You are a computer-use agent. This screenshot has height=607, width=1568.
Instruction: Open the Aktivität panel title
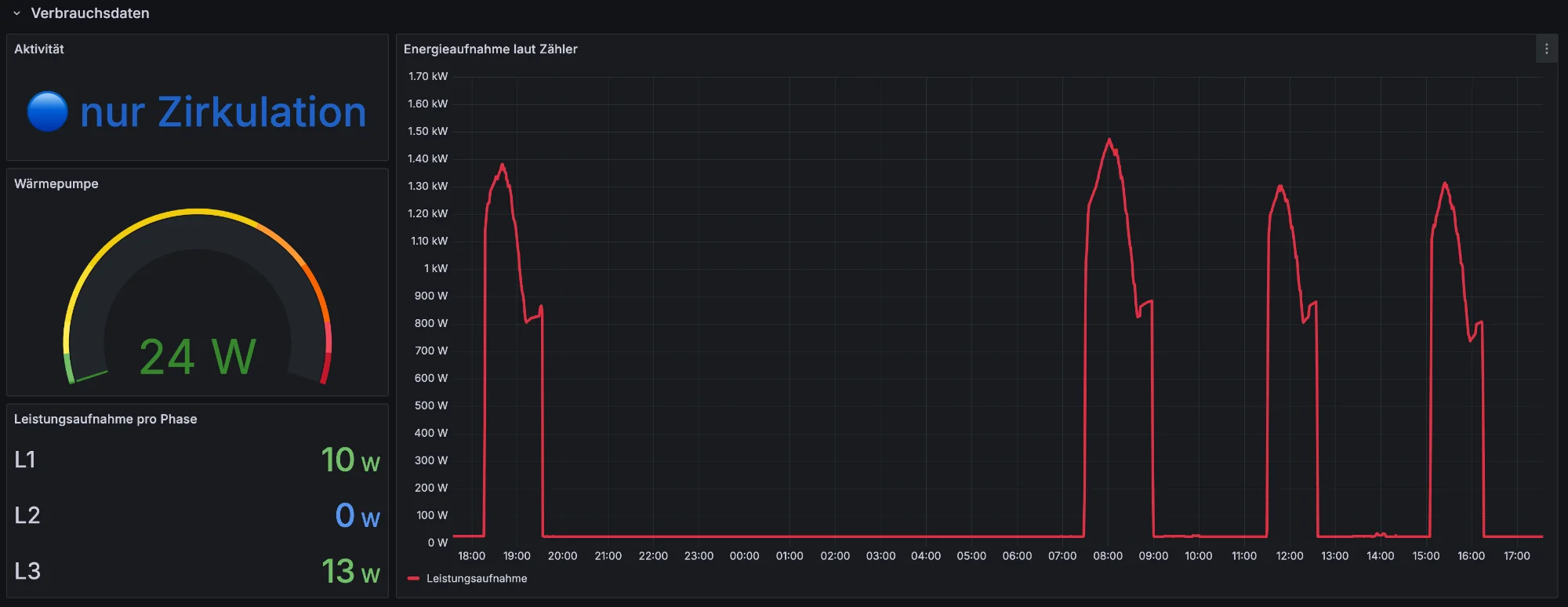pyautogui.click(x=39, y=49)
